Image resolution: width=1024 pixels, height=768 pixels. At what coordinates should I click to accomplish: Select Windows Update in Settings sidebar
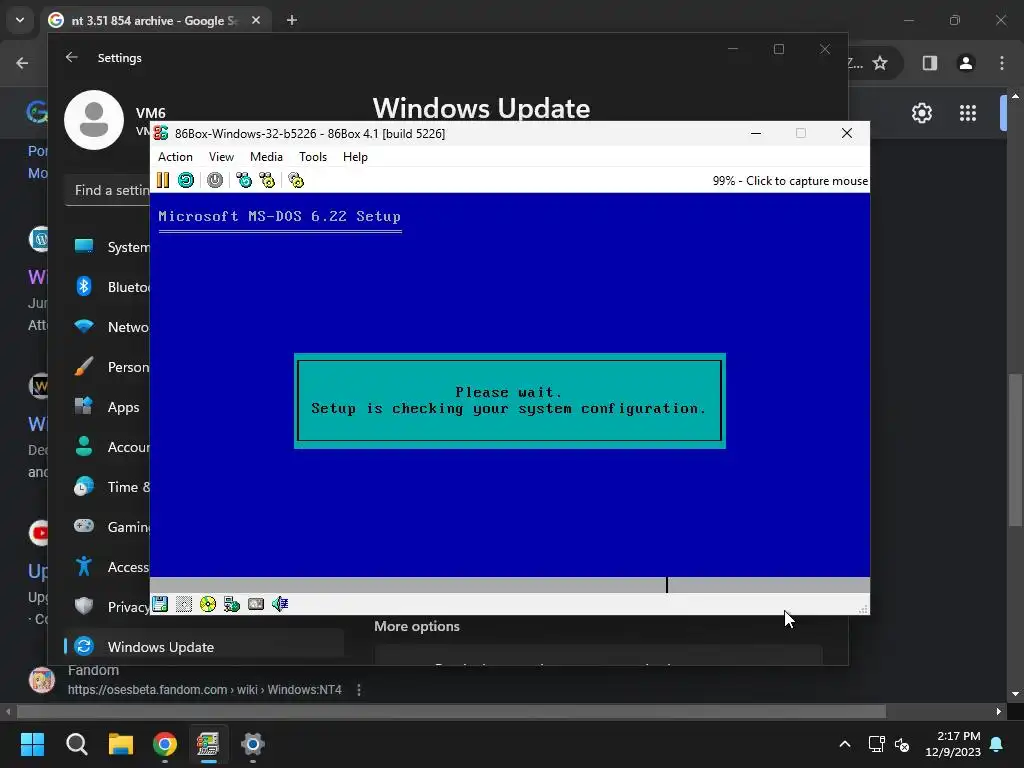(x=204, y=647)
